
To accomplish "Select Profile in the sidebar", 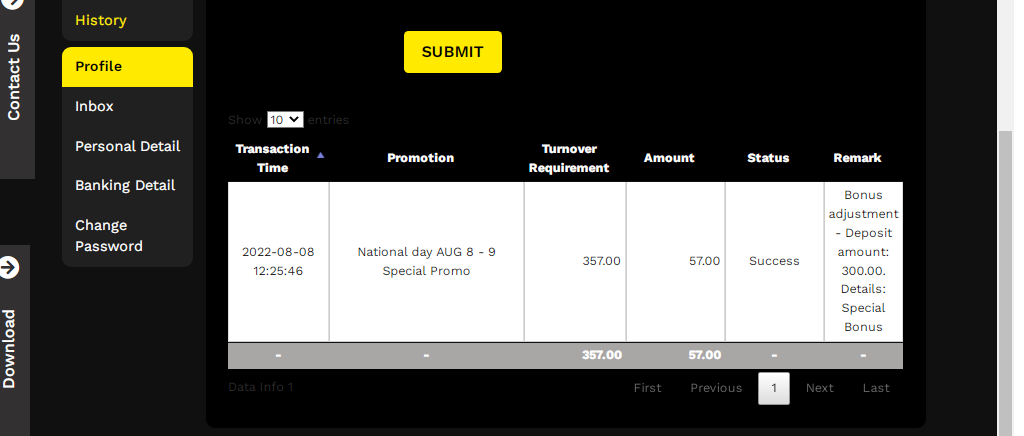I will (x=99, y=66).
